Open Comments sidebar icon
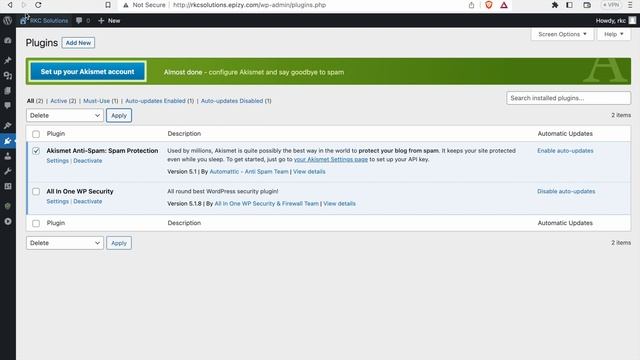Image resolution: width=640 pixels, height=360 pixels. 8,106
